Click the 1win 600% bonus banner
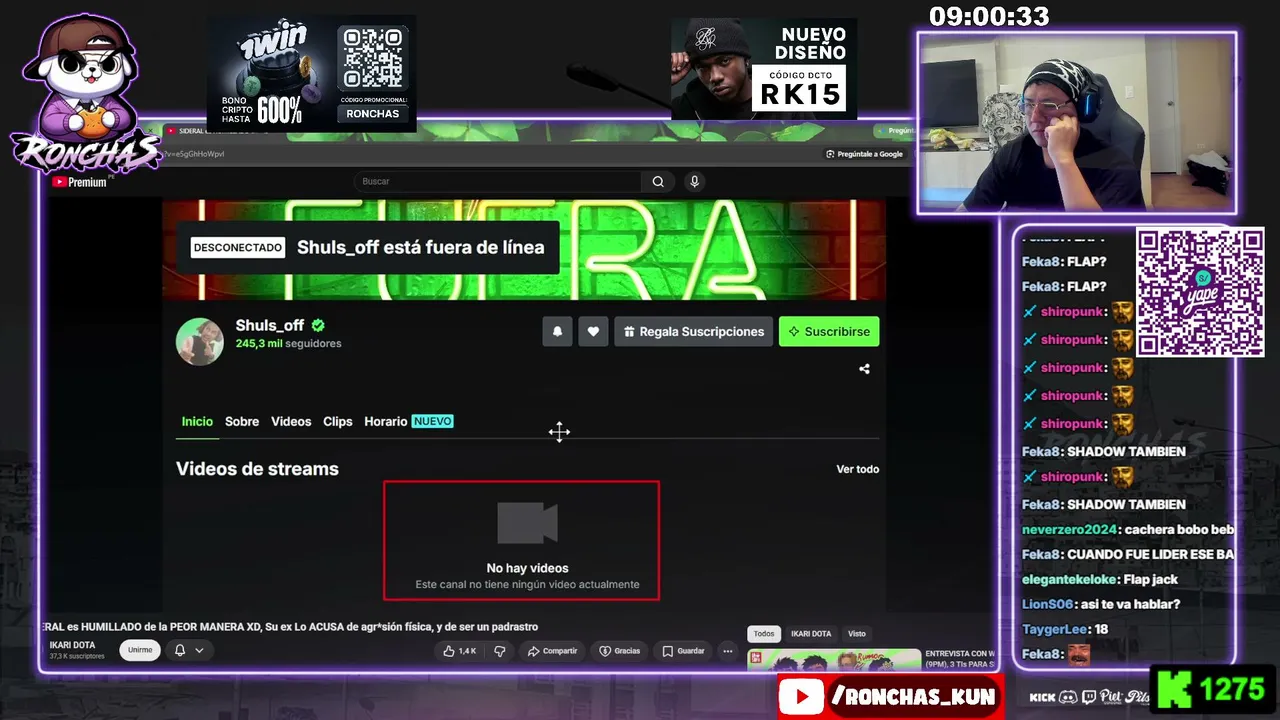This screenshot has width=1280, height=720. (311, 74)
